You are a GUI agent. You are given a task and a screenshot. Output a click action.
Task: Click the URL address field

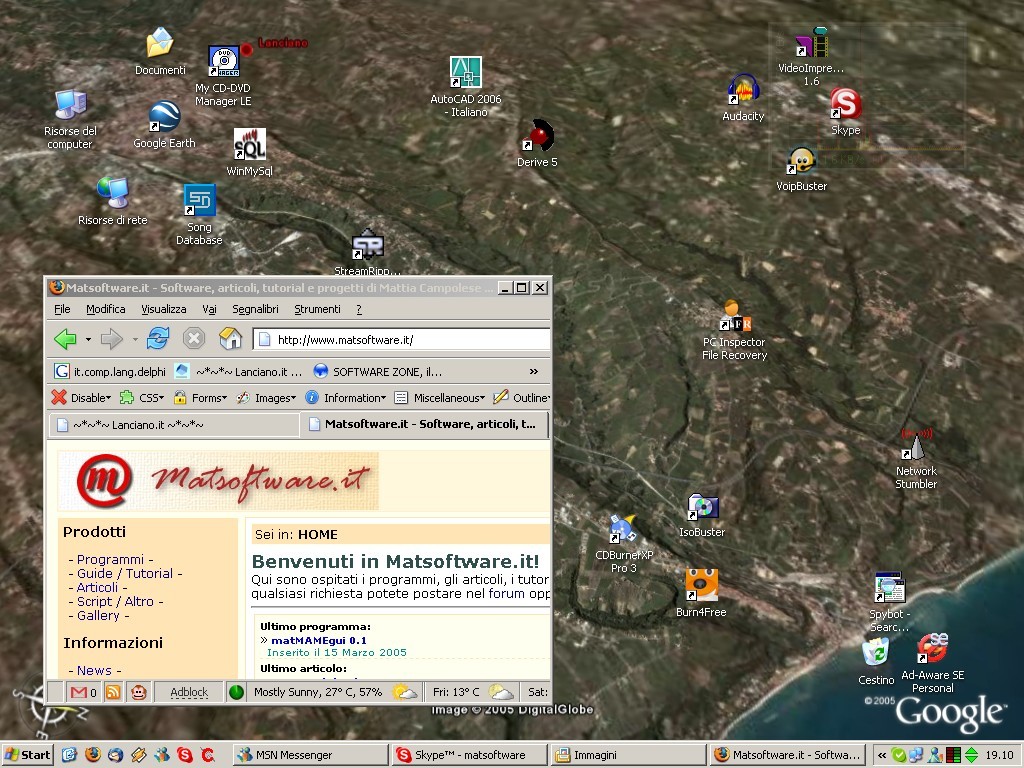coord(402,340)
